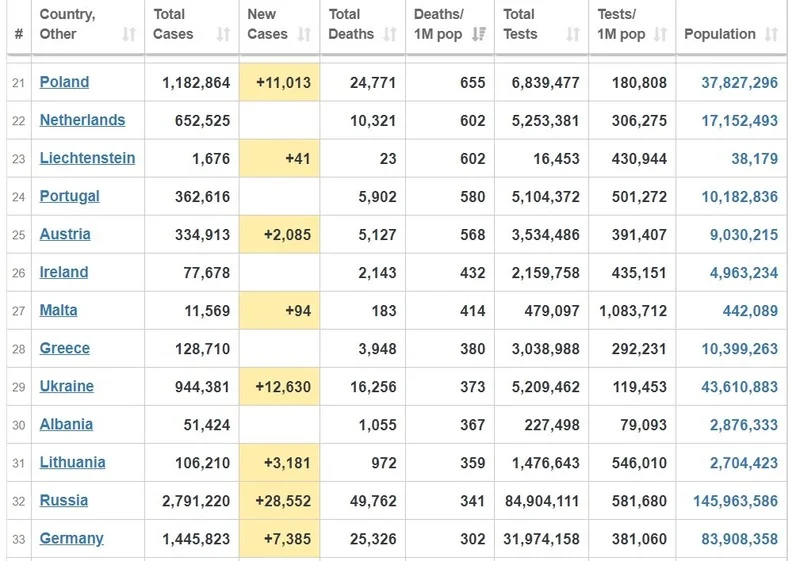Open the Albania country link
Screen dimensions: 800x561
(x=66, y=424)
